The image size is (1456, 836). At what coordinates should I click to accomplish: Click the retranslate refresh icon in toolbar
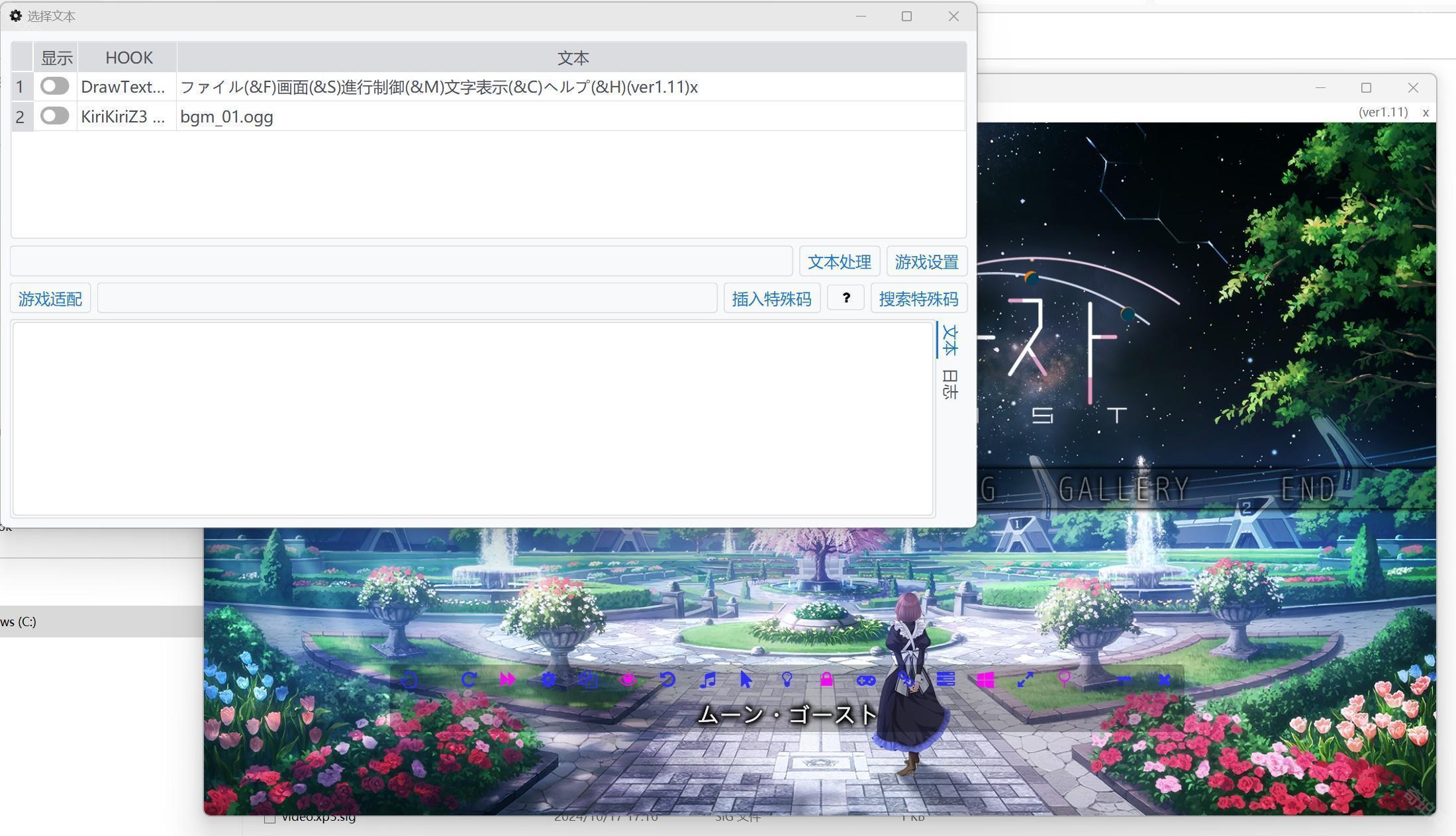click(469, 680)
